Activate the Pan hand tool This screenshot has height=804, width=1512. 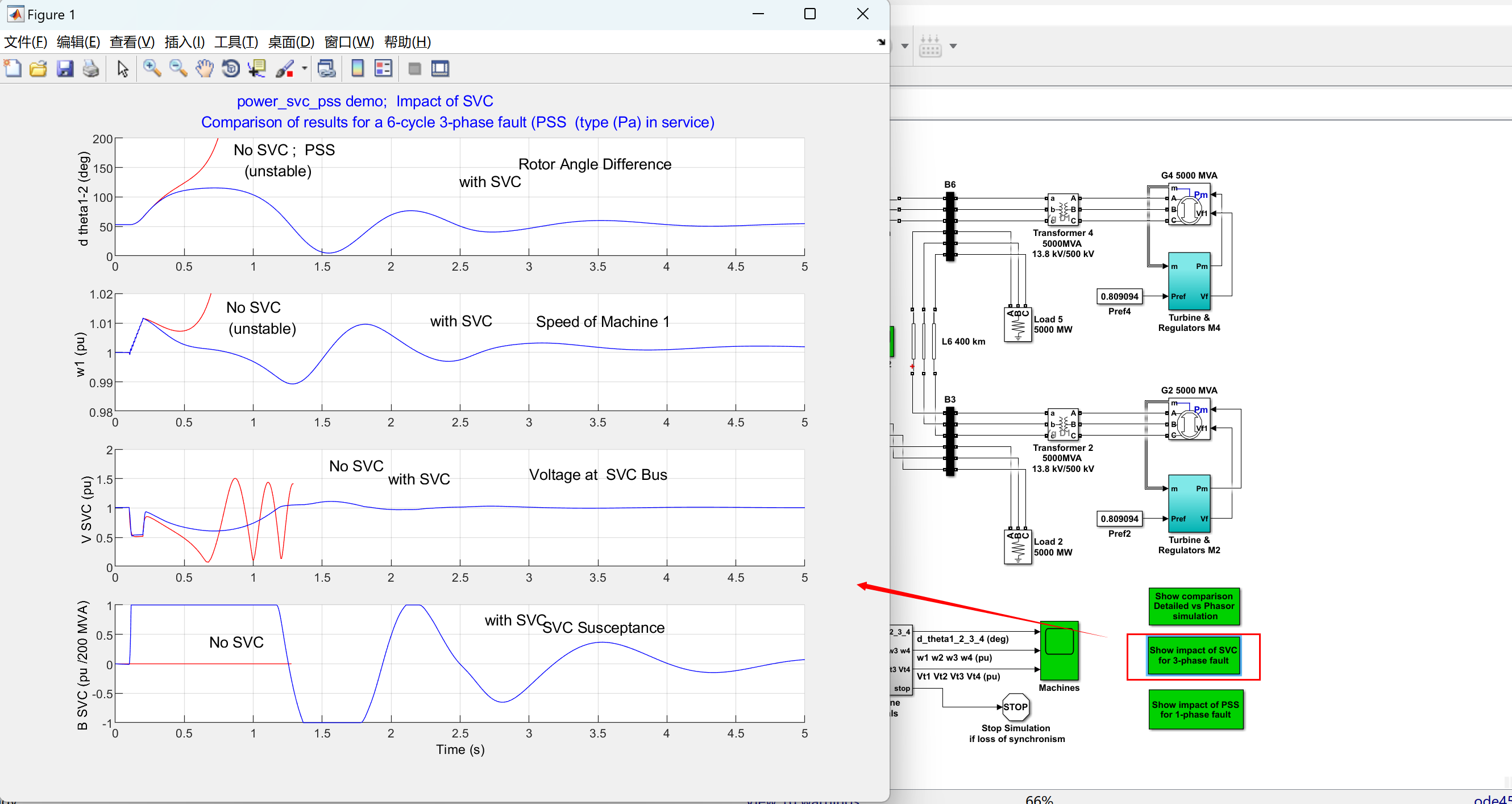pyautogui.click(x=204, y=69)
